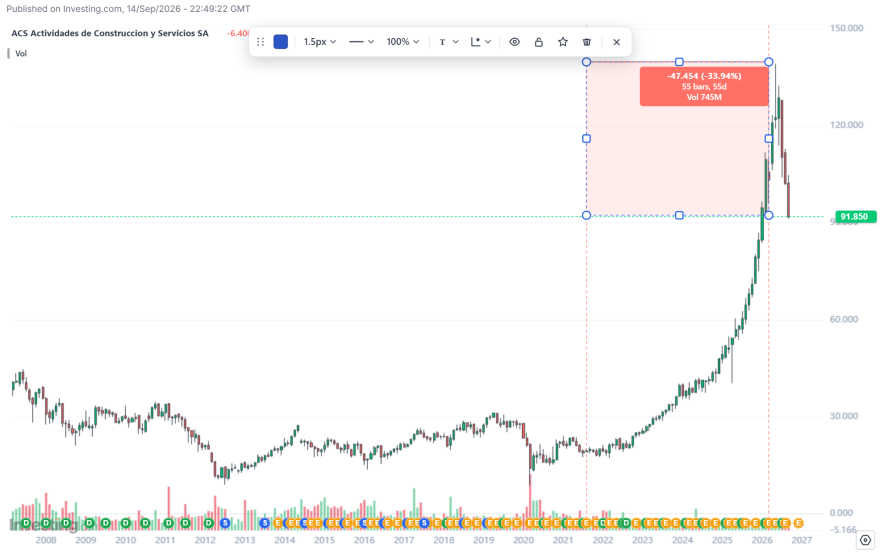Select the top-left circle handle of price range
The width and height of the screenshot is (880, 553).
586,62
